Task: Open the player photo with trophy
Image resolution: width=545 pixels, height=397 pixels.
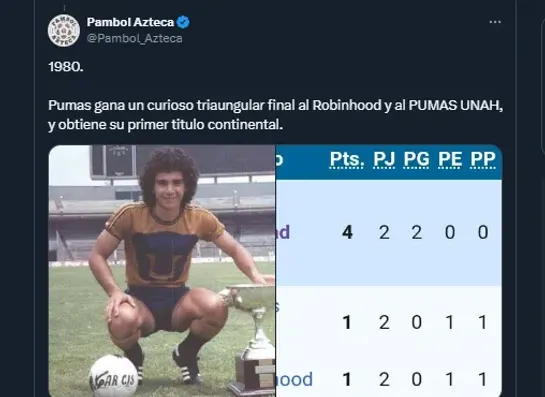Action: pos(162,271)
